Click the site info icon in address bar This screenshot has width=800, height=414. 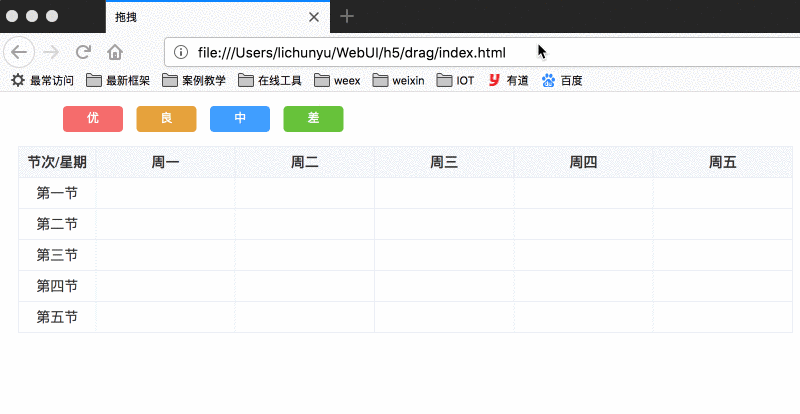coord(181,53)
